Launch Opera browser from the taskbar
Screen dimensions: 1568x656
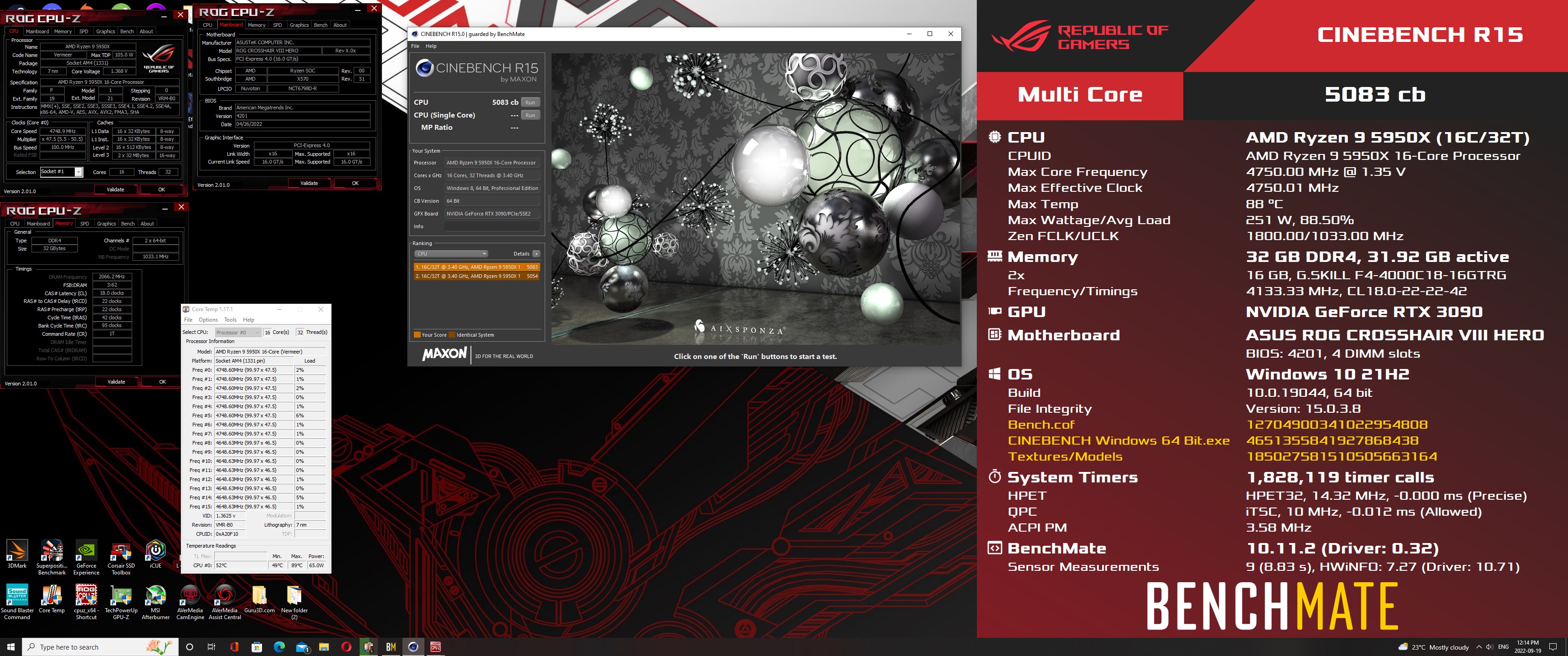point(346,647)
